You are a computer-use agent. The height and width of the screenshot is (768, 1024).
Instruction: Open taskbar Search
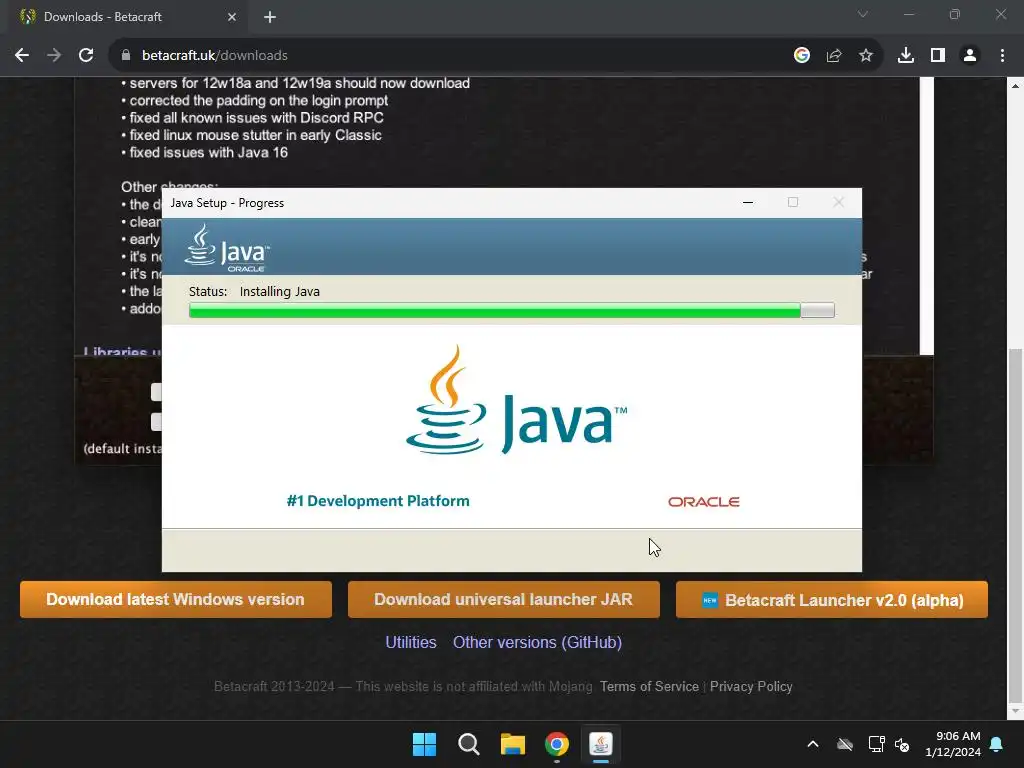click(469, 744)
